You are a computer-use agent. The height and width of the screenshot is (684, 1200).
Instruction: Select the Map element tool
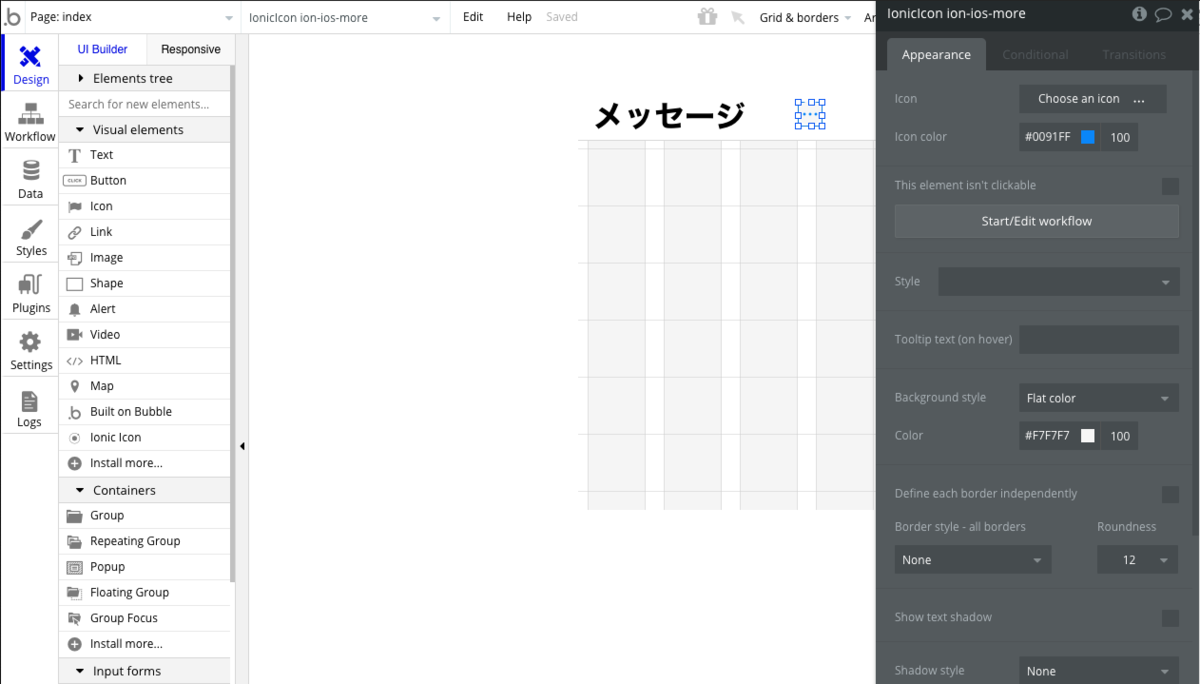145,386
